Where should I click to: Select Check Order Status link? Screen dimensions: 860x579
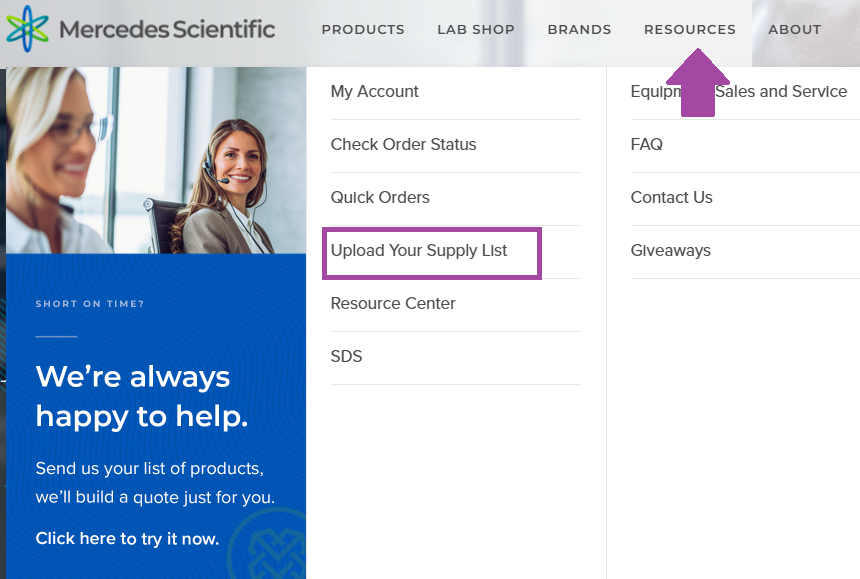tap(403, 145)
